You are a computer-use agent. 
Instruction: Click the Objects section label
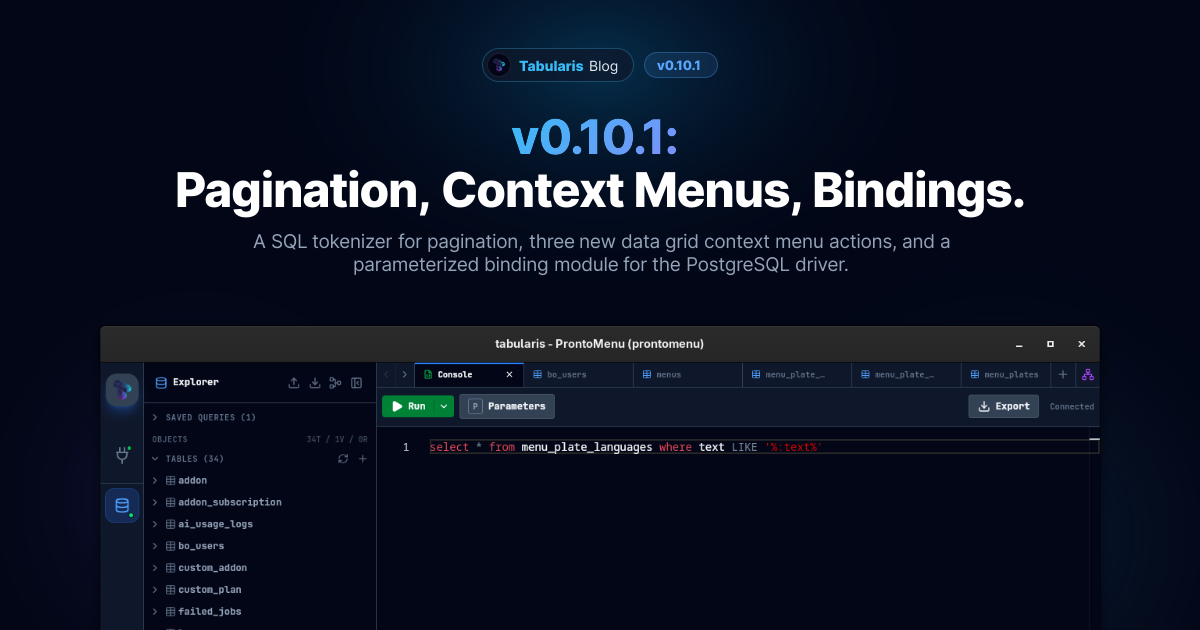[170, 439]
